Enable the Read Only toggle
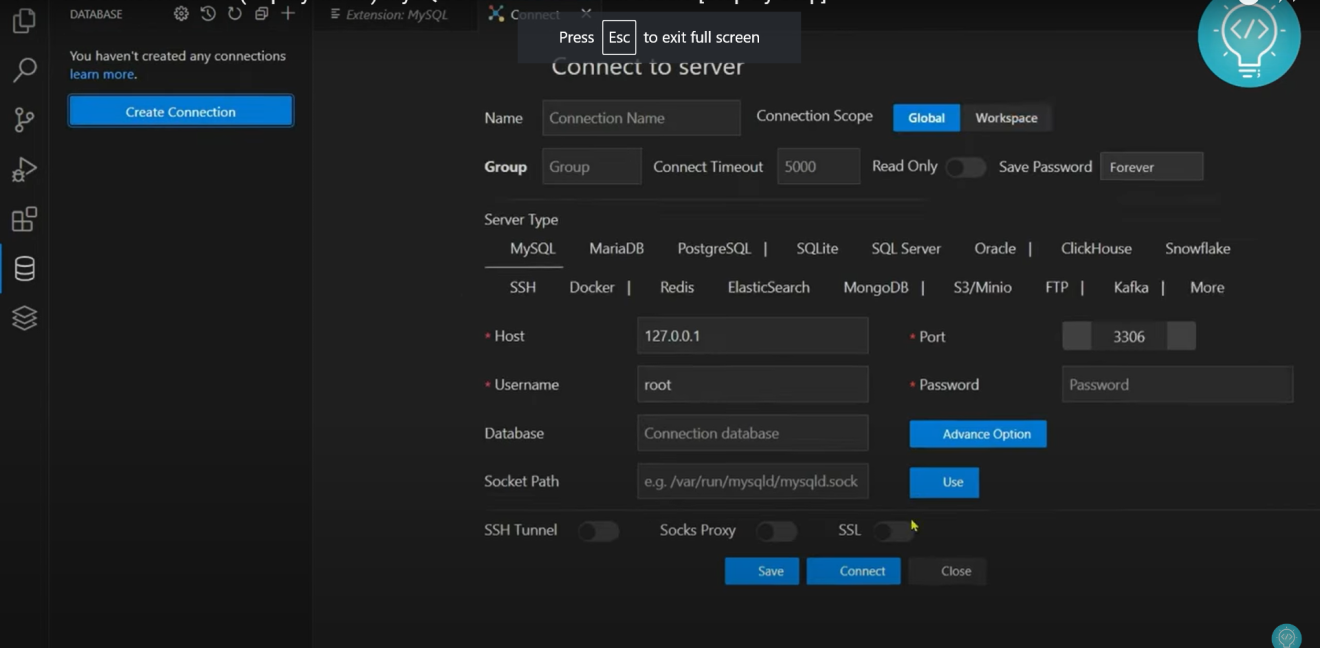The width and height of the screenshot is (1320, 648). coord(966,168)
